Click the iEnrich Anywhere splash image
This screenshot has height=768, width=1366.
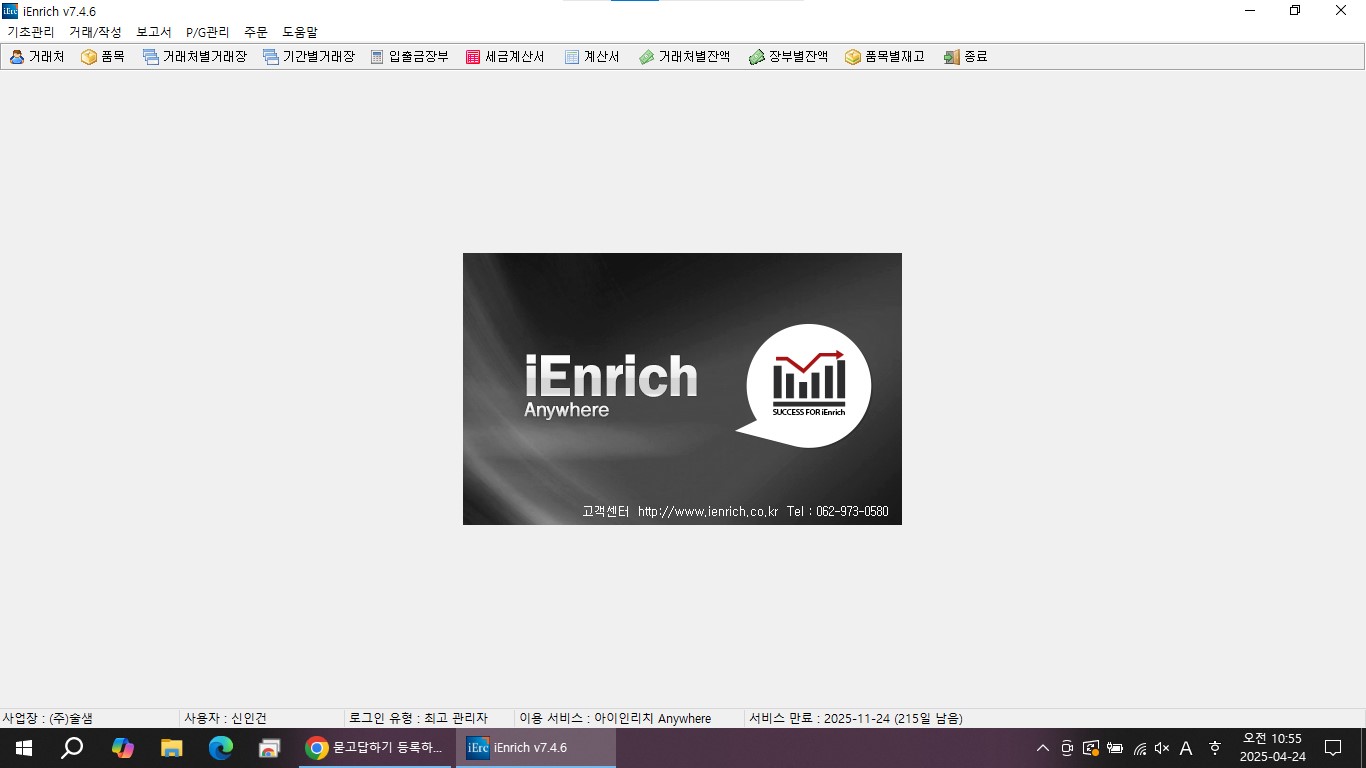click(x=682, y=388)
